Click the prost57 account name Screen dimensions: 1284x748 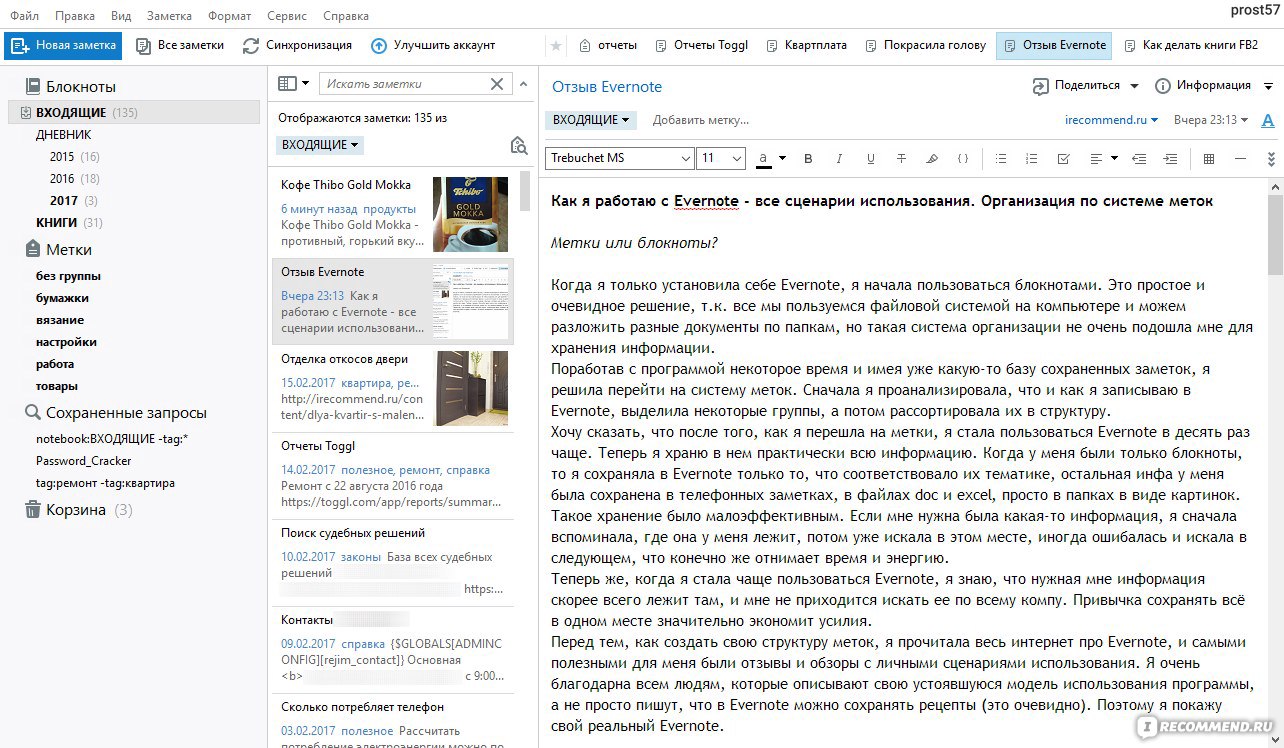point(1253,10)
